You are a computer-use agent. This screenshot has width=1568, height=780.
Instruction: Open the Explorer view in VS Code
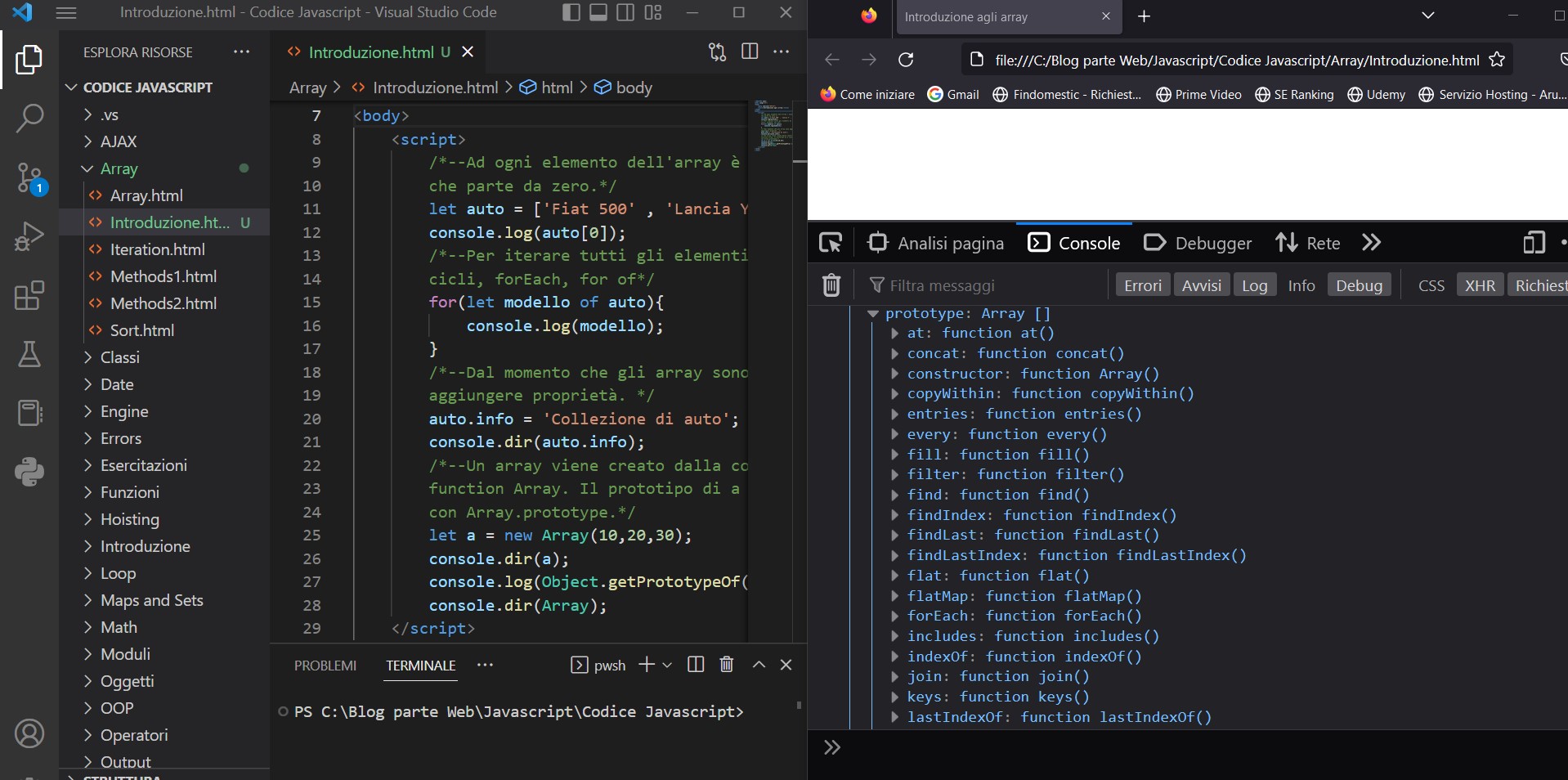tap(29, 60)
